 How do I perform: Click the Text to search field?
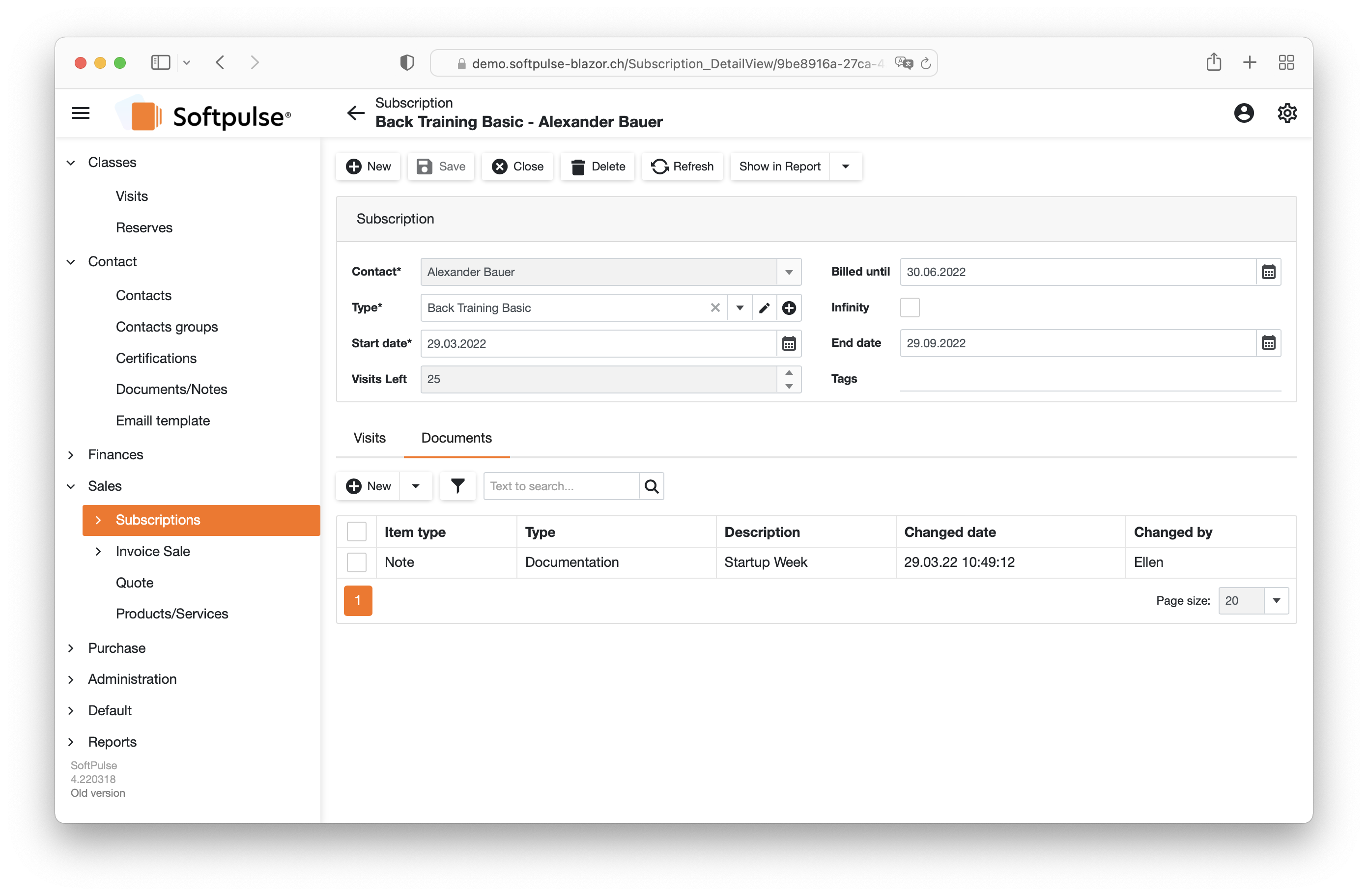coord(561,486)
